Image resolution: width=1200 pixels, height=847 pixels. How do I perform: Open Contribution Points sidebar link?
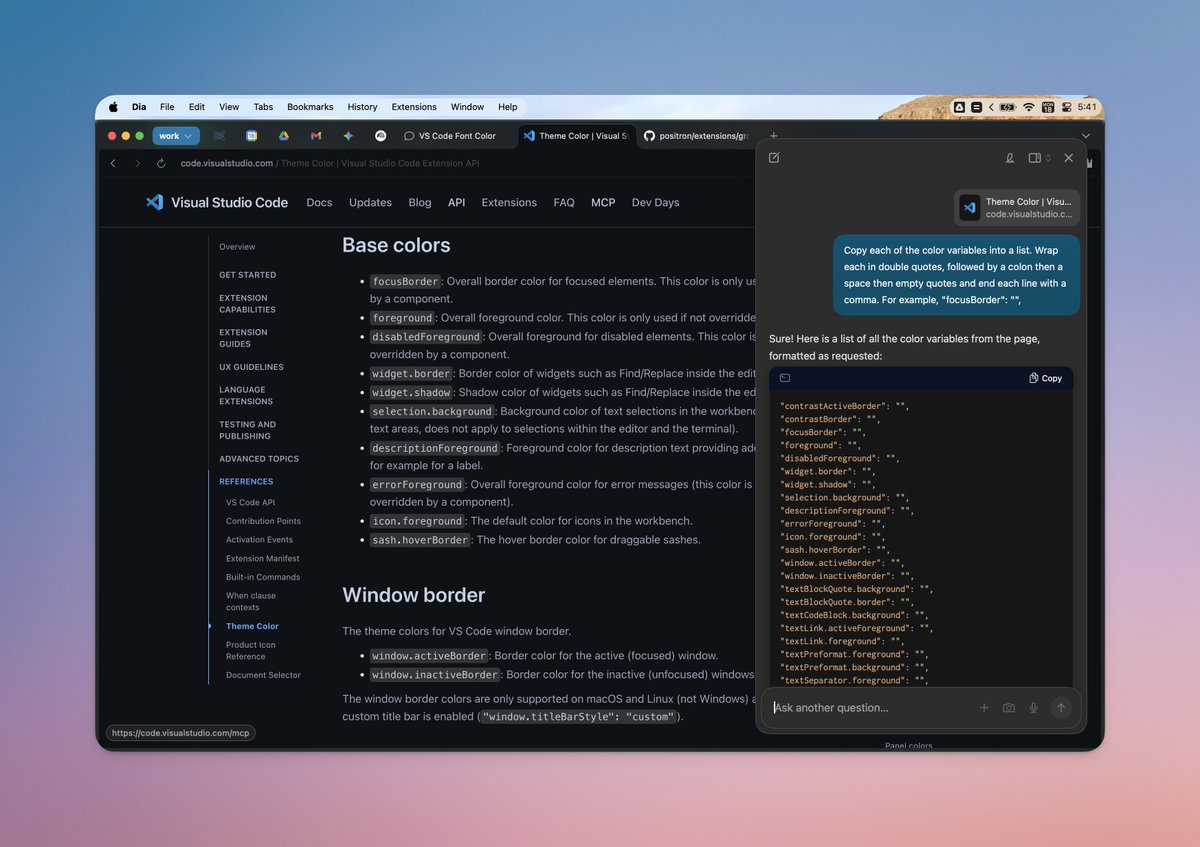pos(263,521)
